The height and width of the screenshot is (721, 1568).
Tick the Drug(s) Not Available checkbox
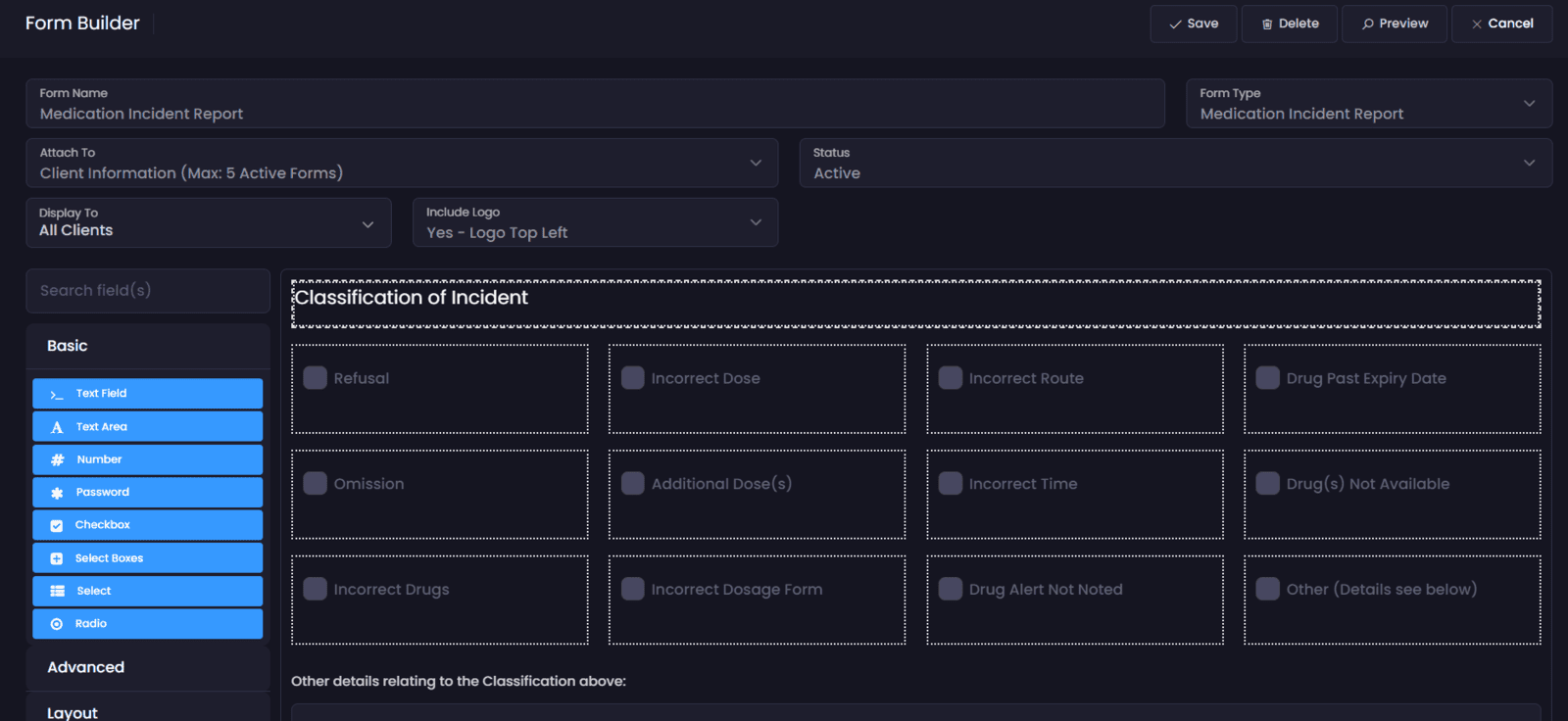click(1268, 484)
